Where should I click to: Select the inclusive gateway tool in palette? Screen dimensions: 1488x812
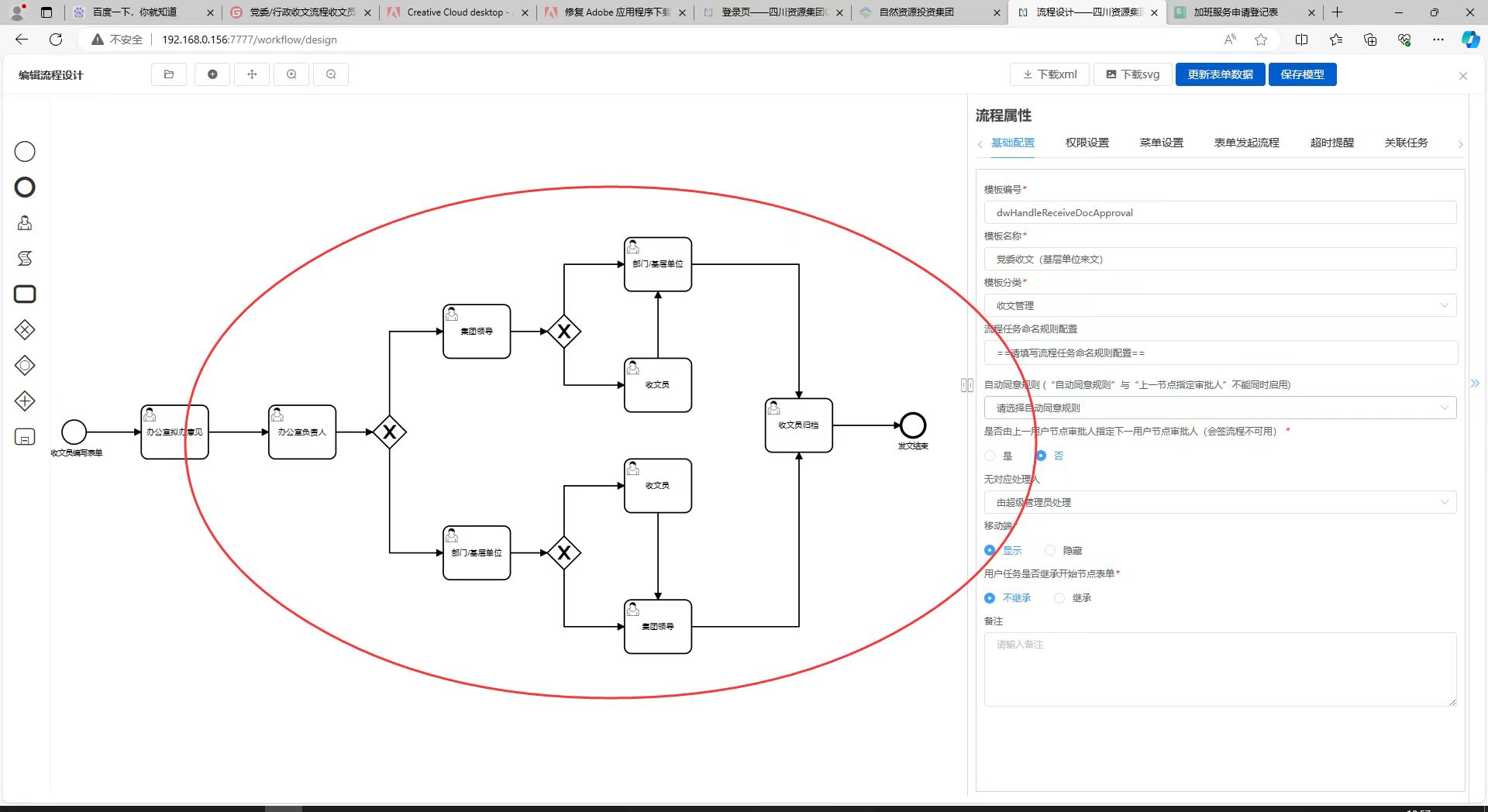[25, 366]
